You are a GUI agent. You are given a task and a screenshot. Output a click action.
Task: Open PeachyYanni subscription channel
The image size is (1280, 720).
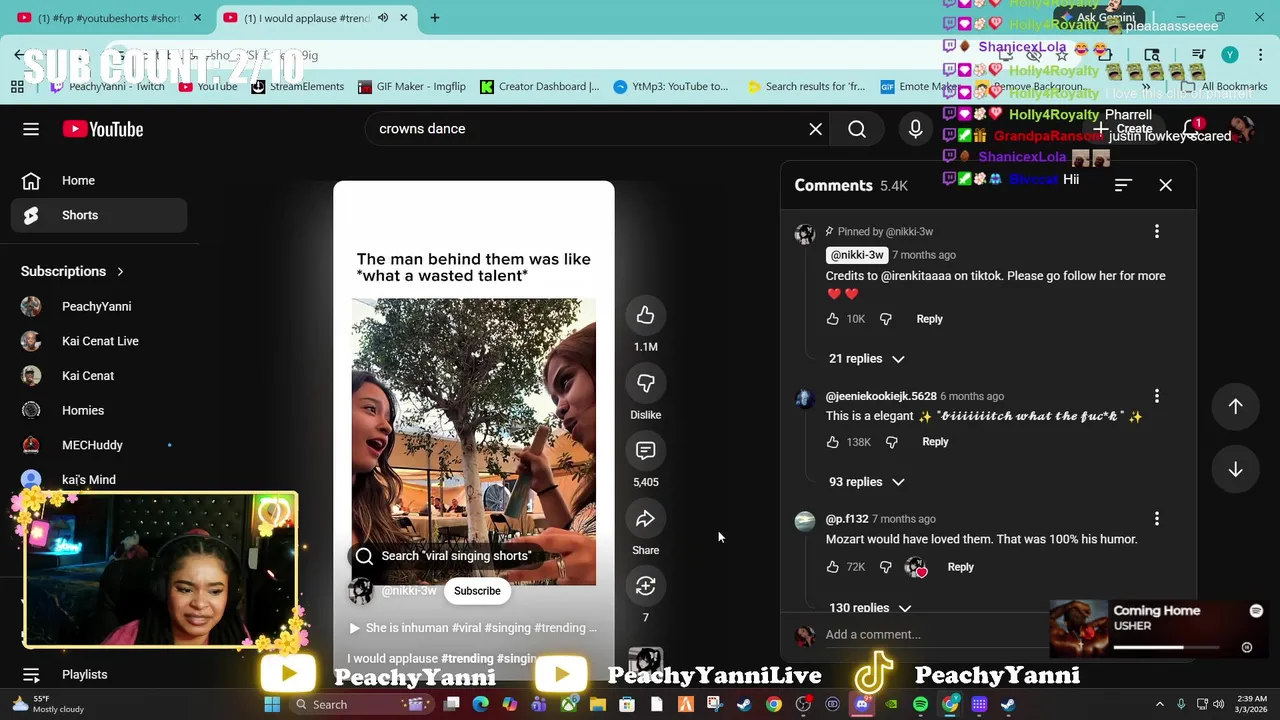tap(99, 307)
